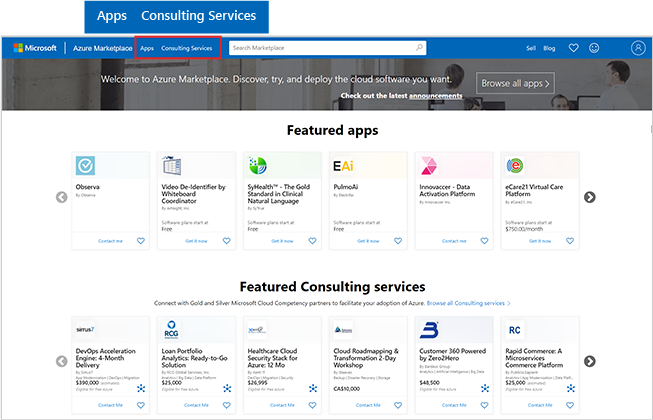Click Contact Me on DevOps Acceleration card
Image resolution: width=653 pixels, height=420 pixels.
(x=110, y=405)
